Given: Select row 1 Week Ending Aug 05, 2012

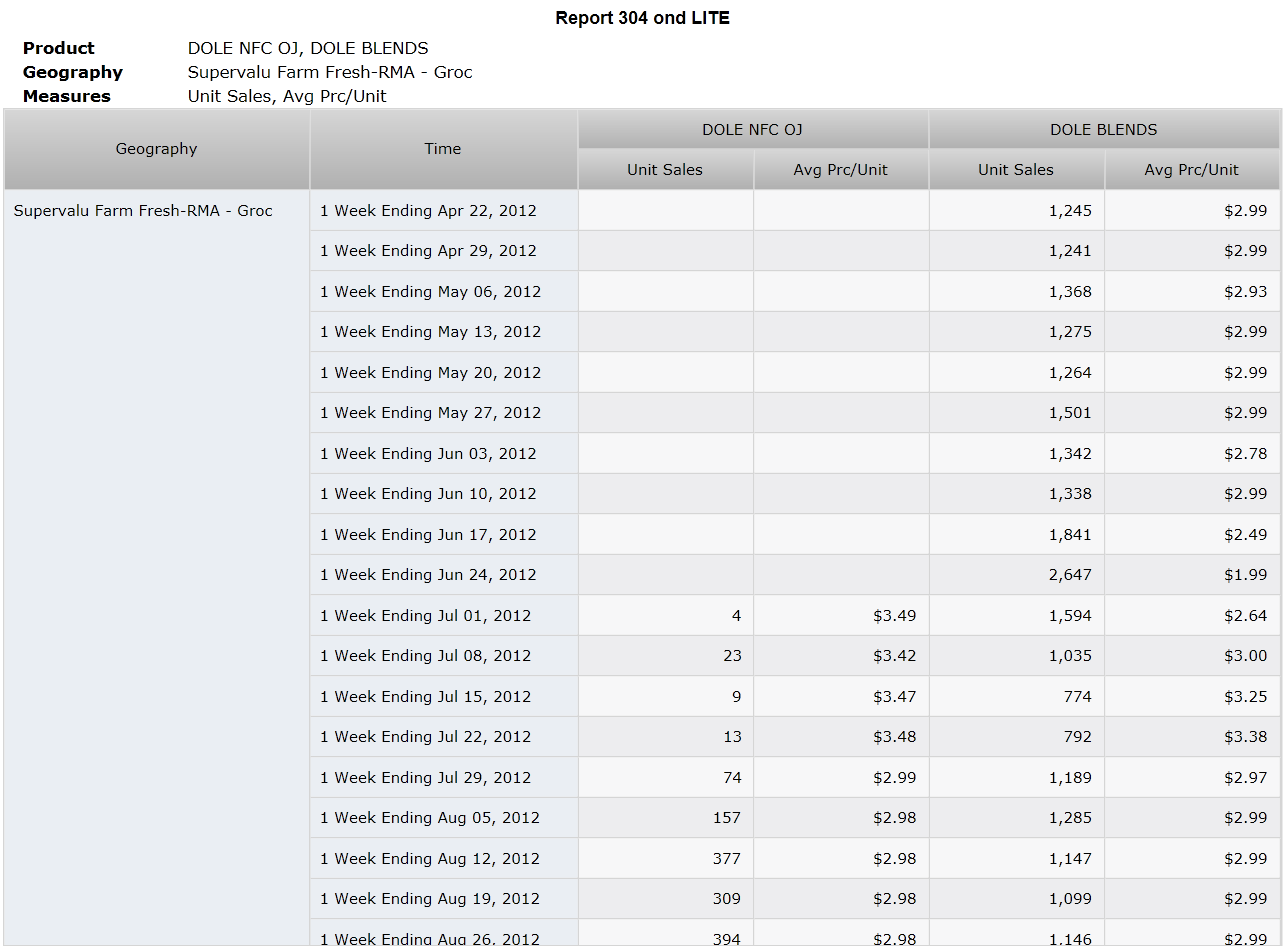Looking at the screenshot, I should tap(444, 818).
